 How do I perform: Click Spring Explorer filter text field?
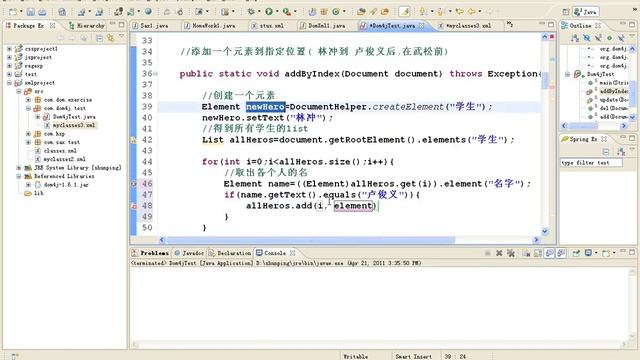(591, 163)
